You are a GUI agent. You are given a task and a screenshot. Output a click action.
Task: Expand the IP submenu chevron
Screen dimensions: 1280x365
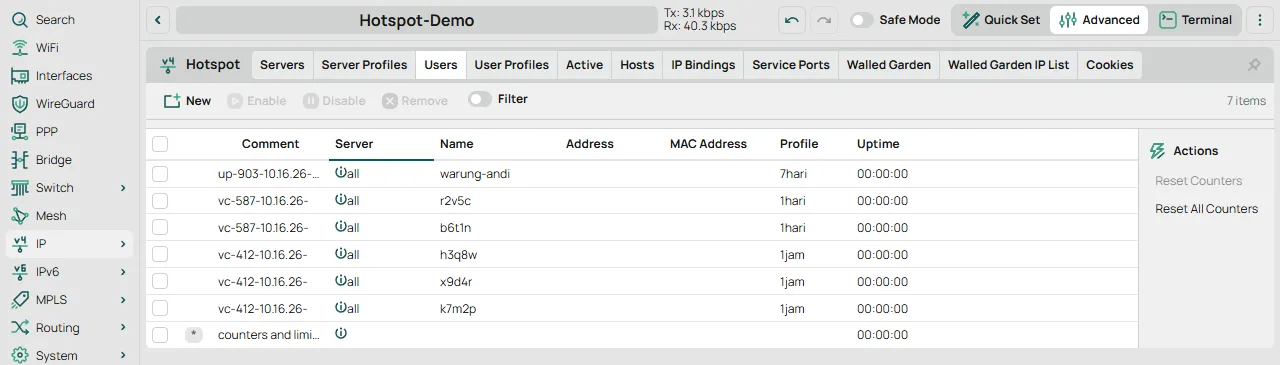click(123, 244)
